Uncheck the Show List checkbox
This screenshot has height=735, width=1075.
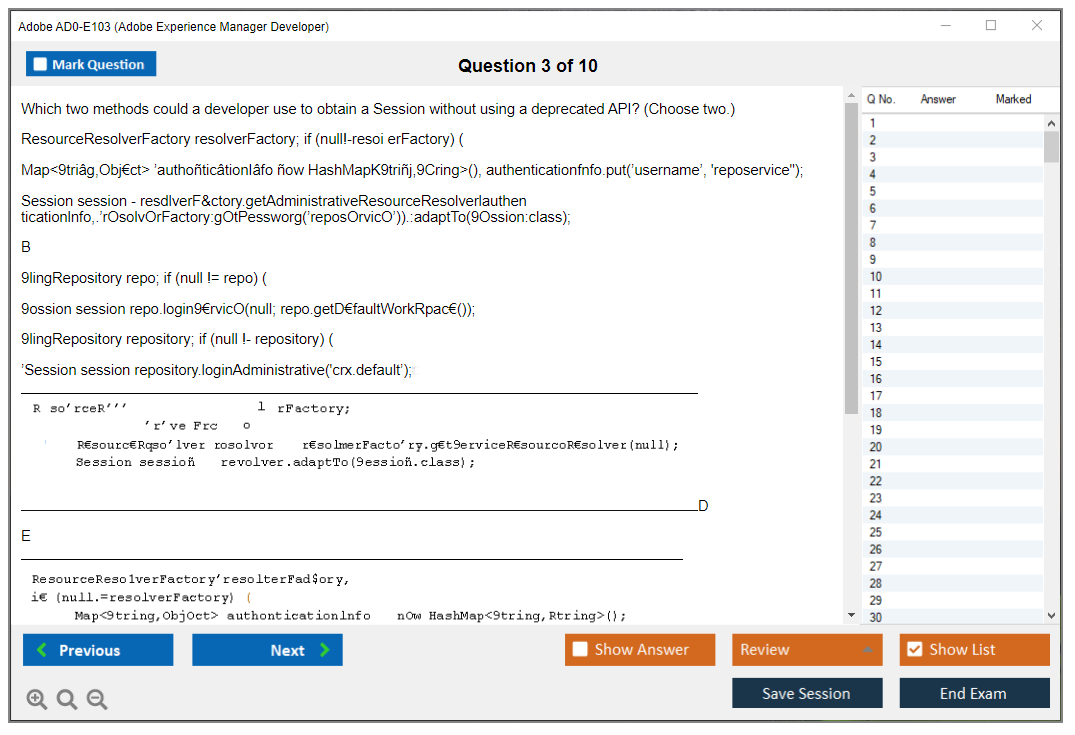tap(914, 650)
